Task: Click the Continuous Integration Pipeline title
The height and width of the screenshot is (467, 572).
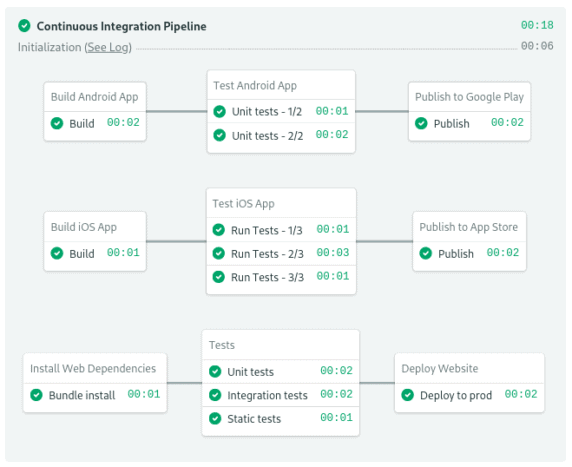Action: [x=121, y=26]
